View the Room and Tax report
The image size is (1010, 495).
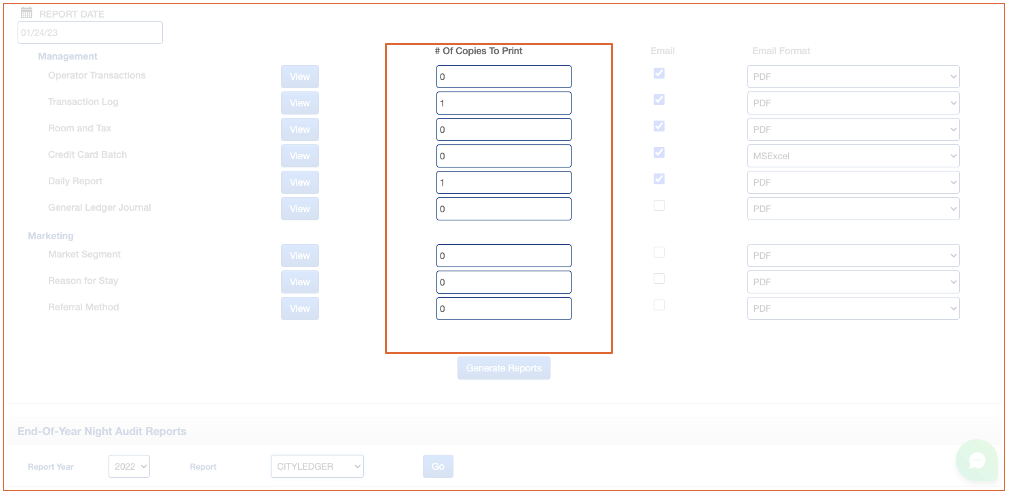point(300,130)
